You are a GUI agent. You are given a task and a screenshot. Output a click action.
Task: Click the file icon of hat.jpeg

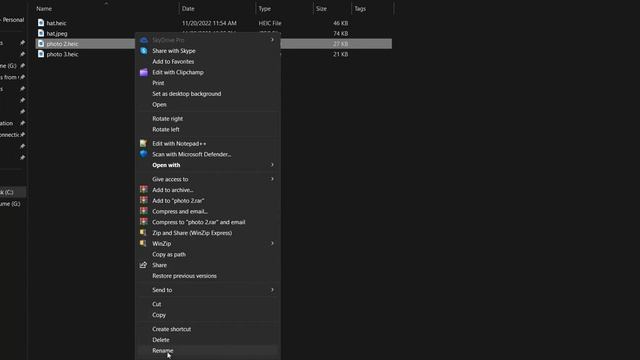click(41, 33)
